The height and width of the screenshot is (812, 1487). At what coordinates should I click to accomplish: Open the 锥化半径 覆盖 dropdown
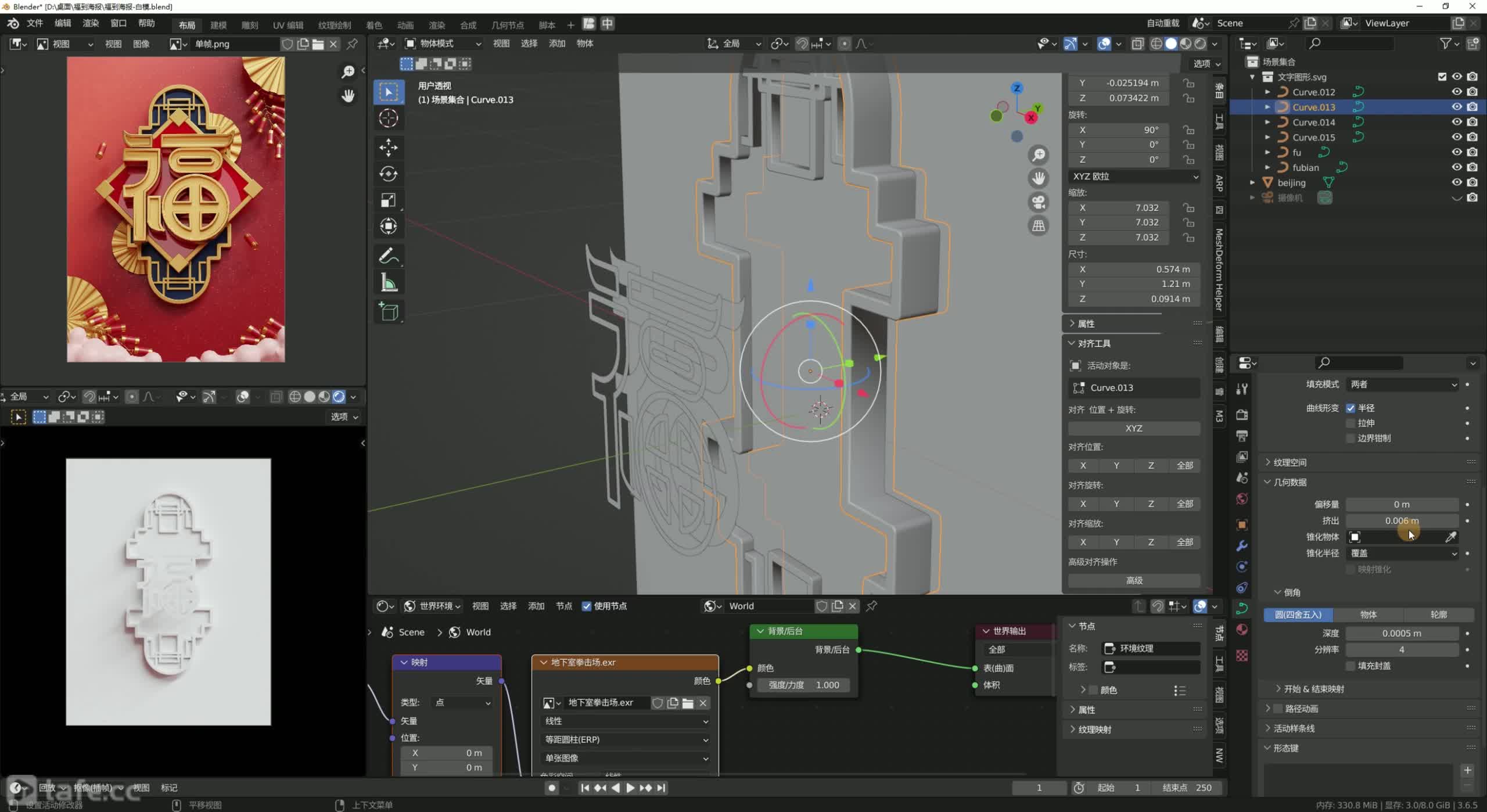(x=1402, y=554)
